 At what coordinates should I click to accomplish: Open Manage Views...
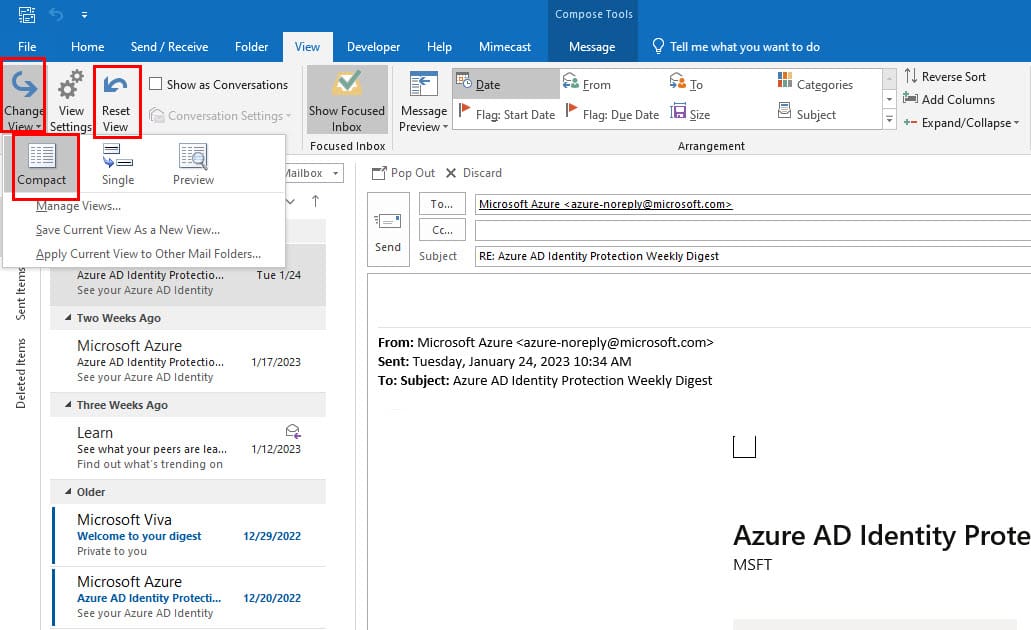point(79,206)
